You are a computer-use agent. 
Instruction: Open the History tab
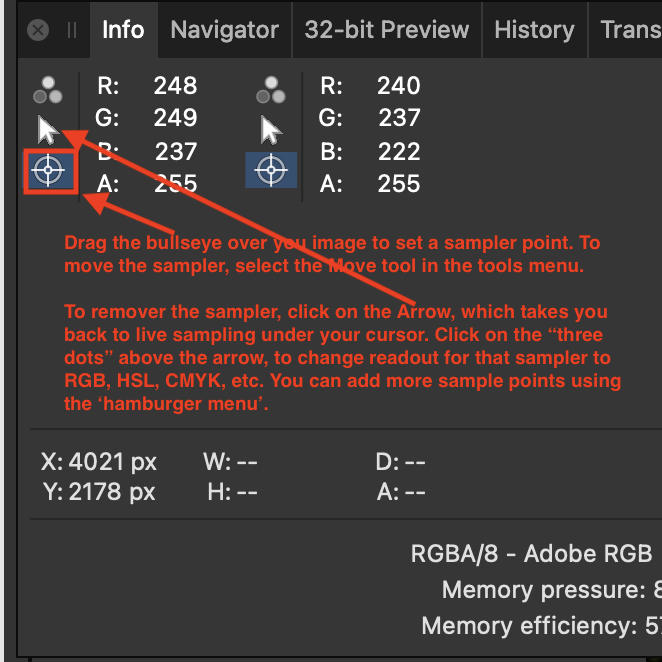click(534, 30)
